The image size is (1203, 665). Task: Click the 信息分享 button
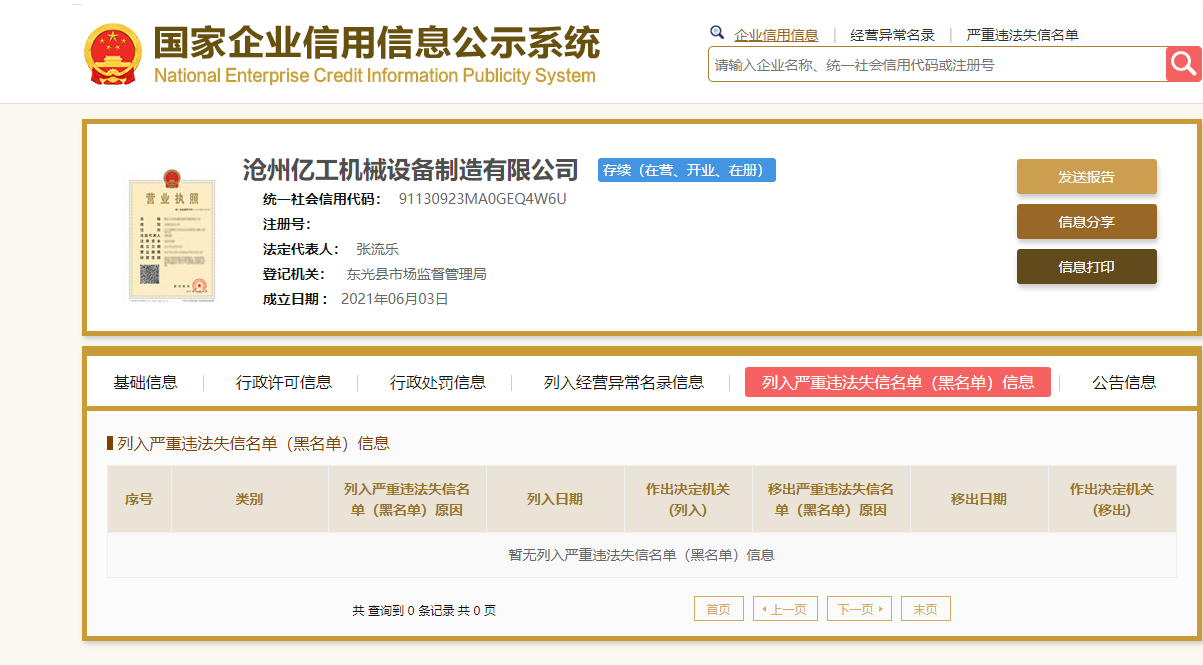(1086, 221)
